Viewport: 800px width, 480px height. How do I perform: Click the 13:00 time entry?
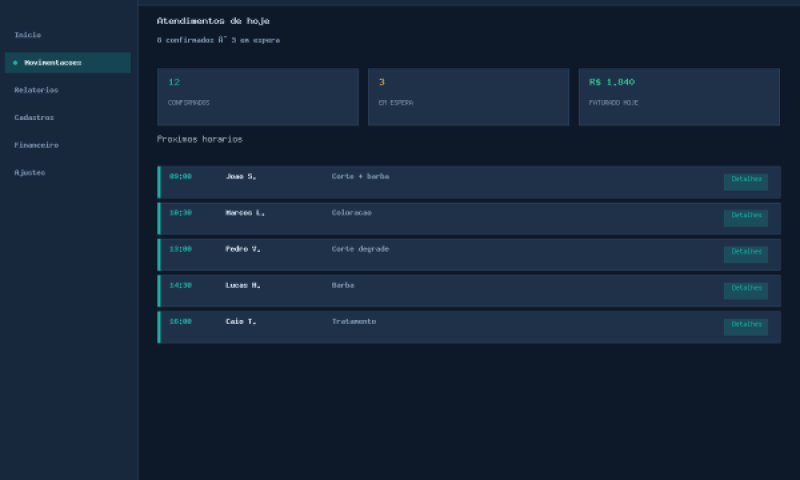[x=181, y=249]
